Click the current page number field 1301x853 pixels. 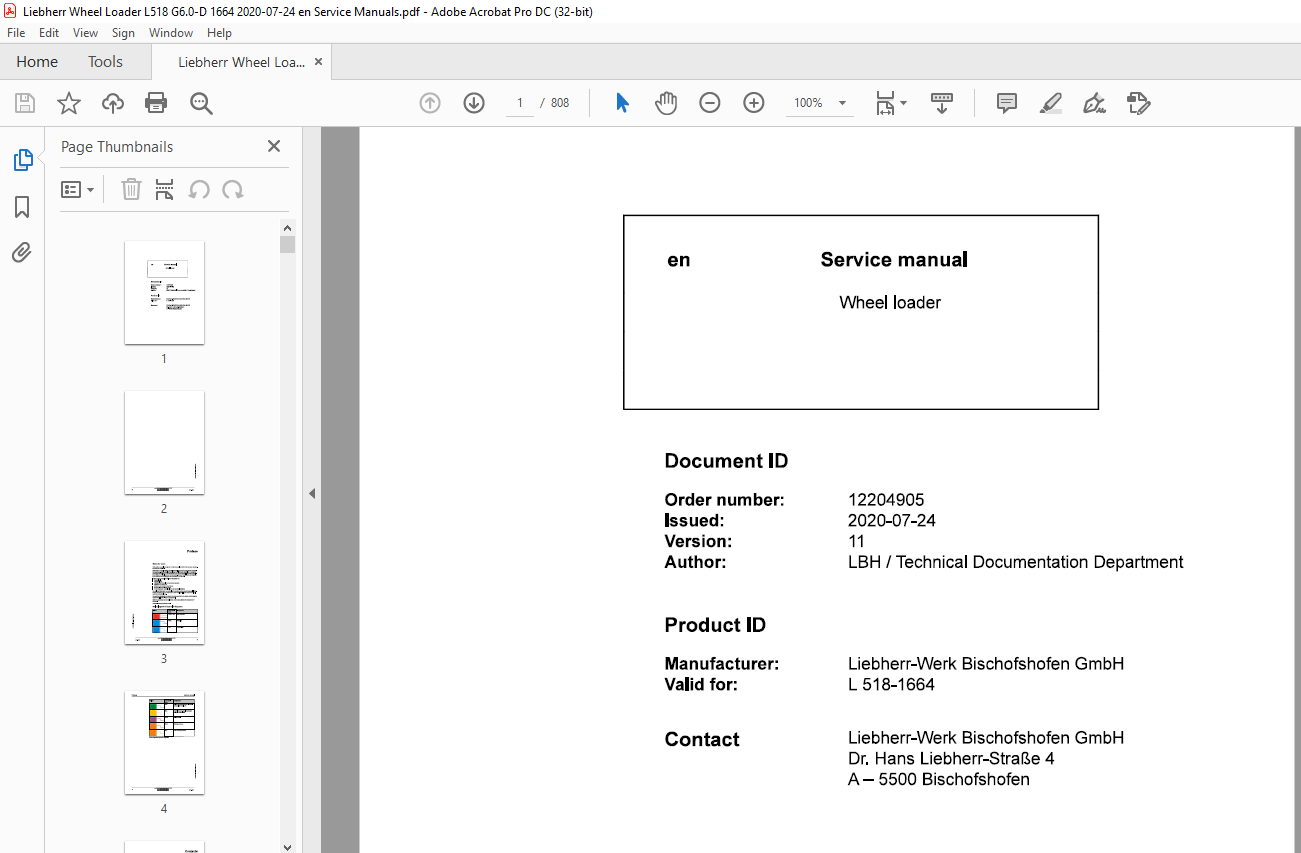(520, 103)
